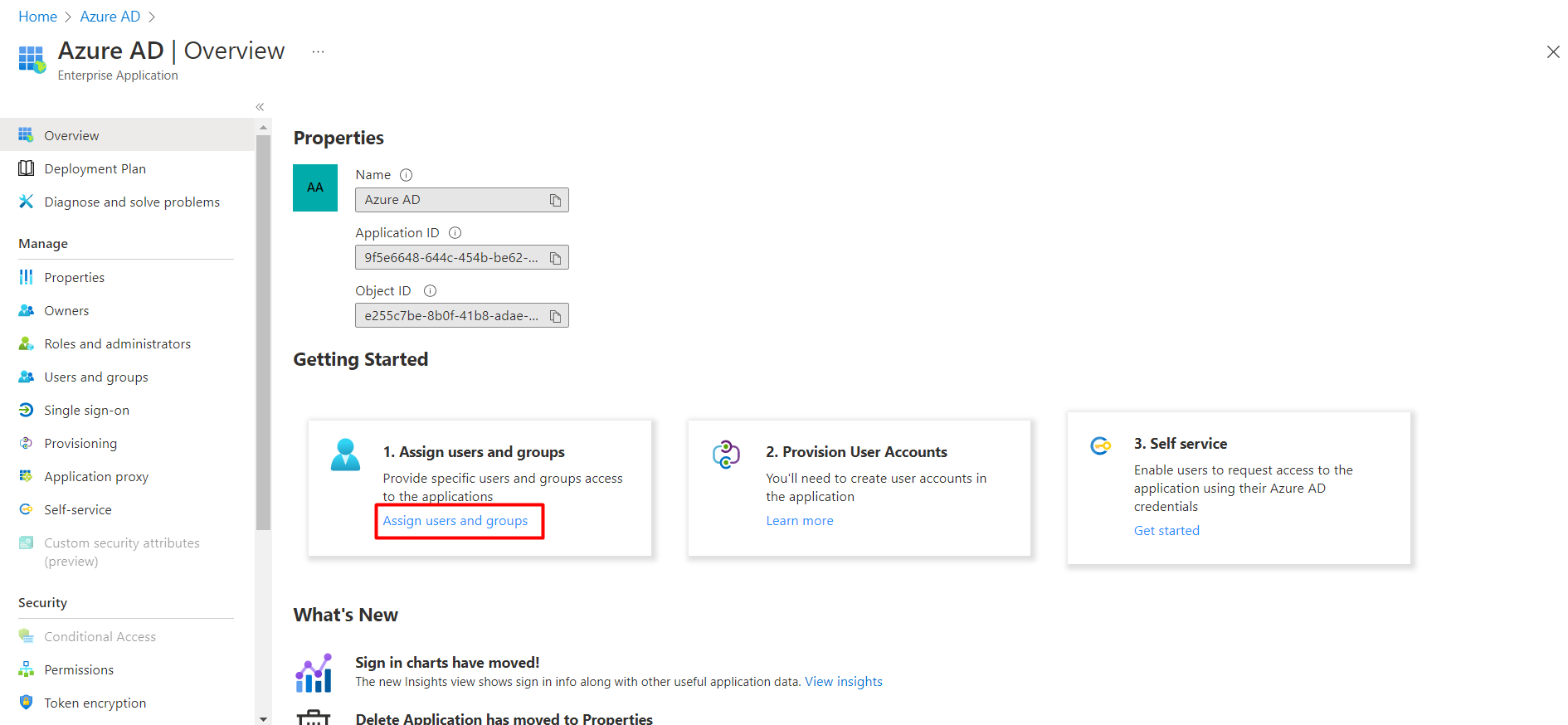Show info tooltip next to Object ID

(430, 291)
